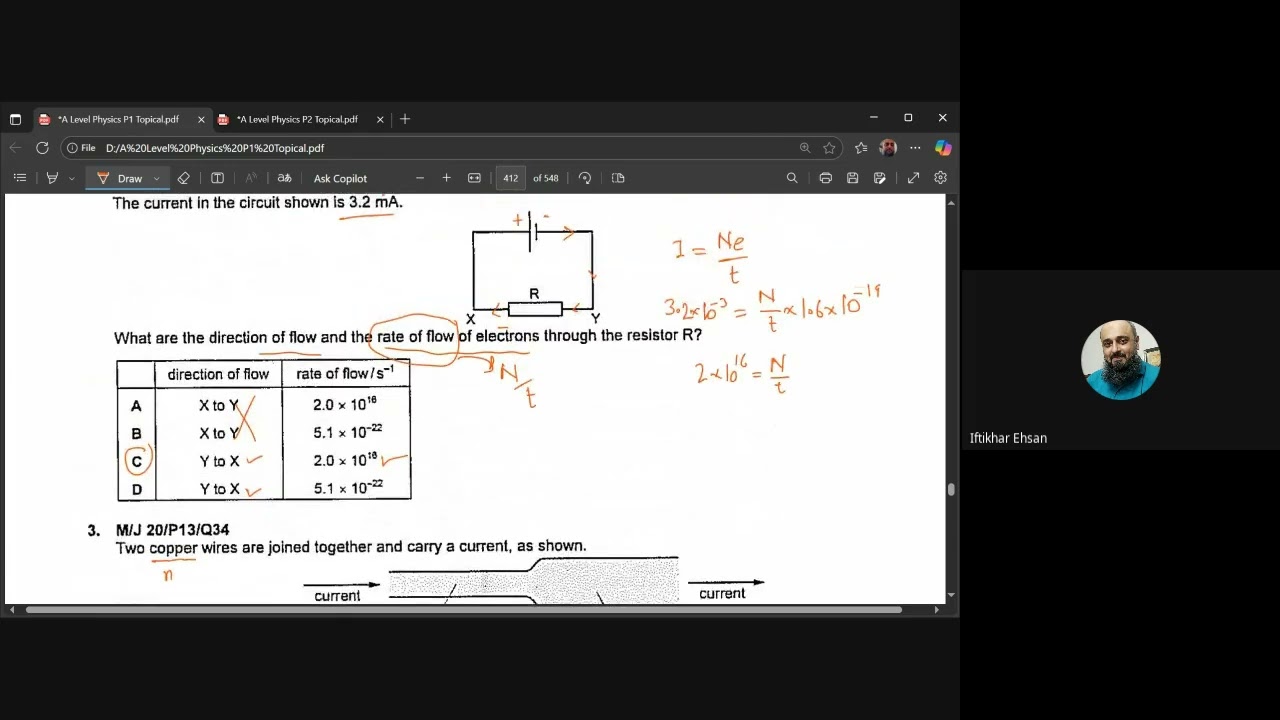Screen dimensions: 1280x720
Task: Search within the PDF
Action: point(792,178)
